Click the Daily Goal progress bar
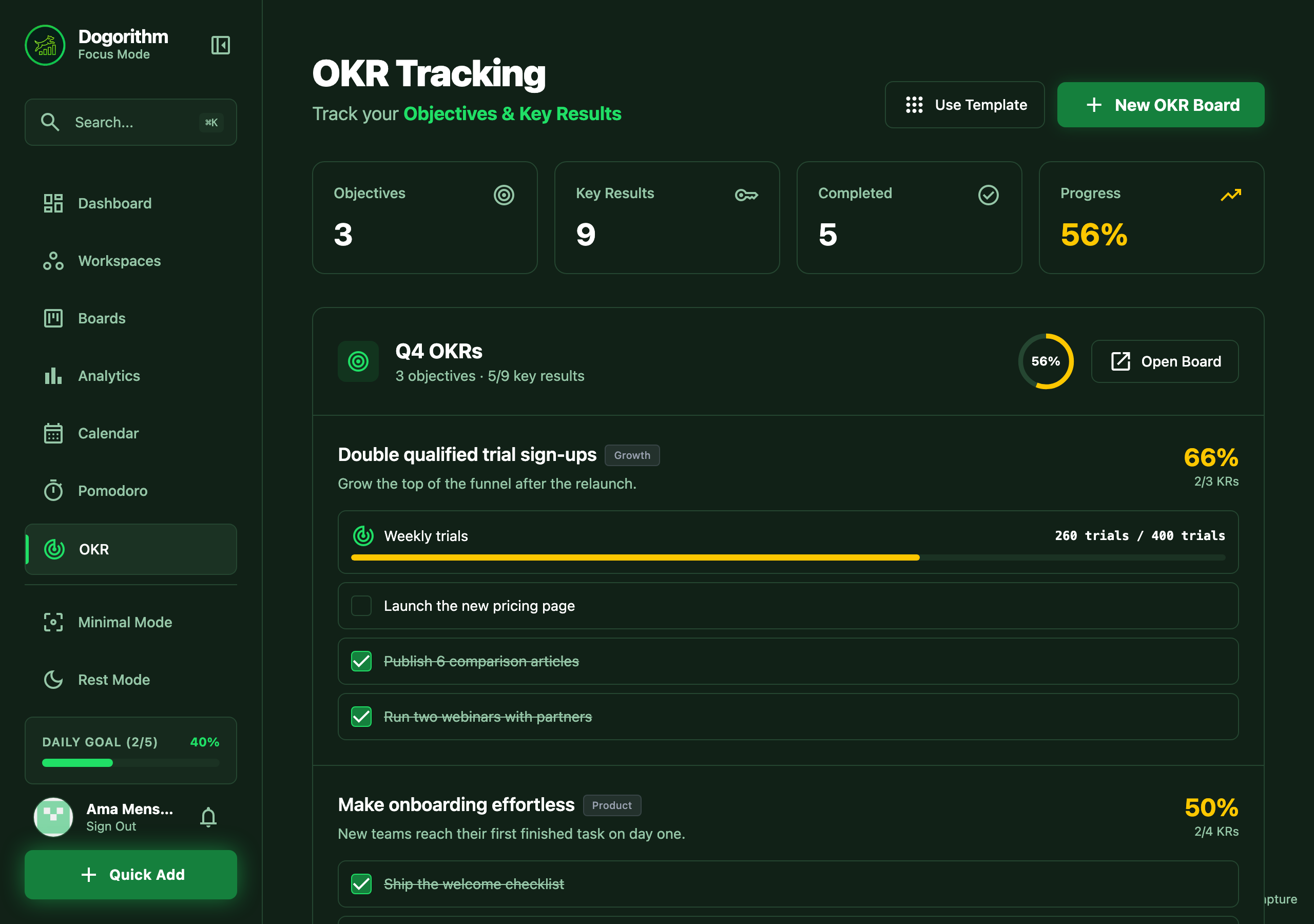 point(130,763)
